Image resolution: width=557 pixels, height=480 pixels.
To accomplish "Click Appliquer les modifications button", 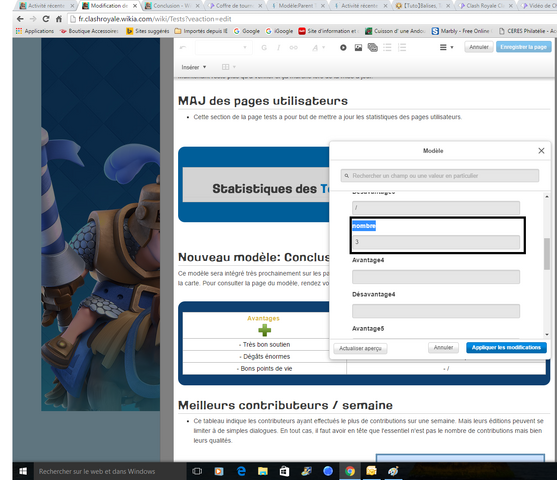I will [506, 347].
